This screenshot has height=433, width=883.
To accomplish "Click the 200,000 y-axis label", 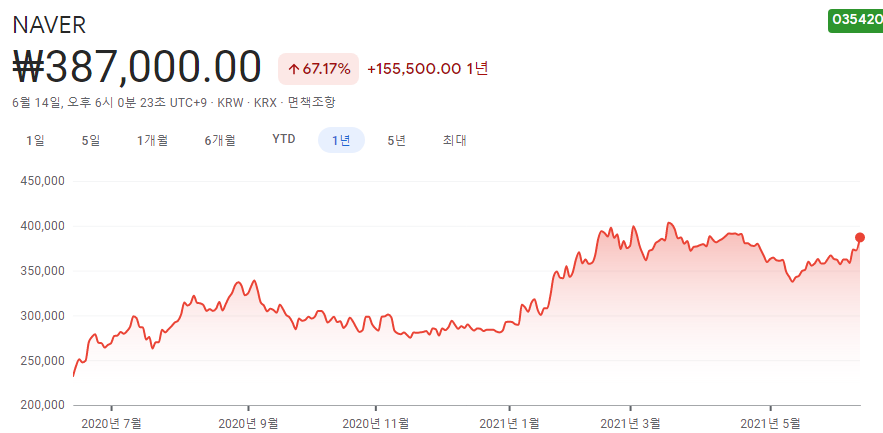I will point(42,405).
